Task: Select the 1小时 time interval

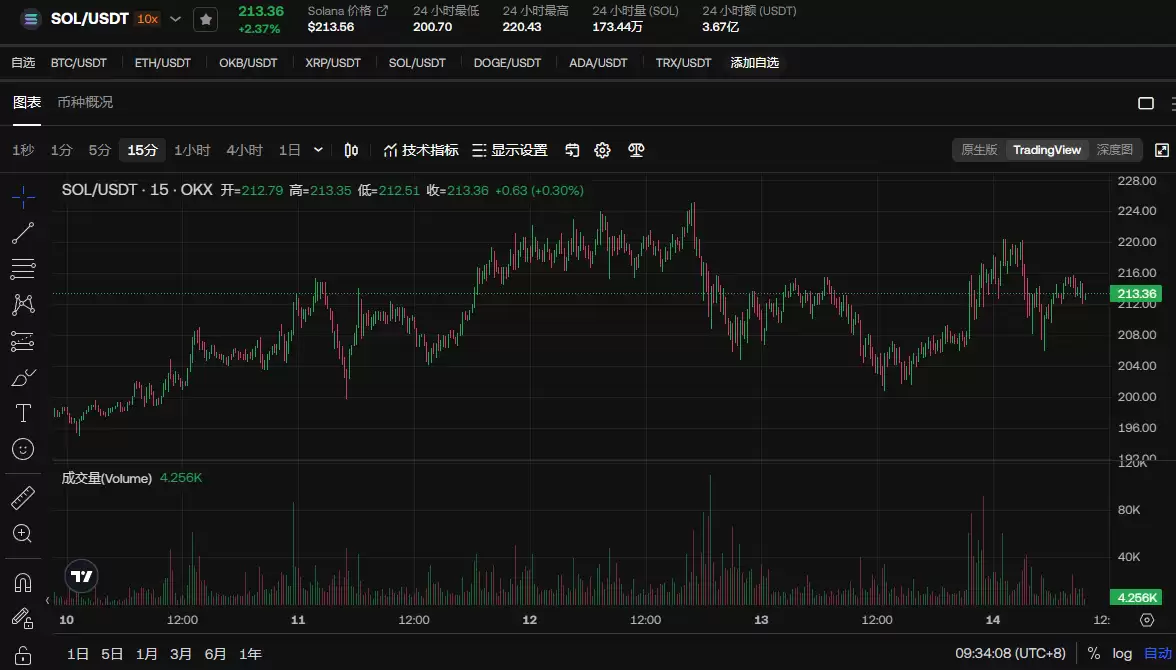Action: 192,150
